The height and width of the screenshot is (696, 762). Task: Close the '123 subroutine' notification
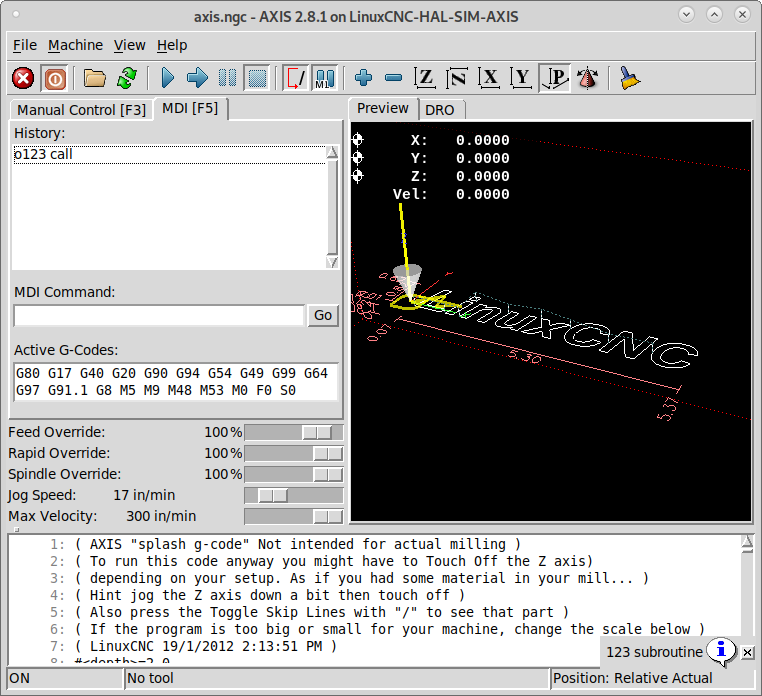coord(747,652)
